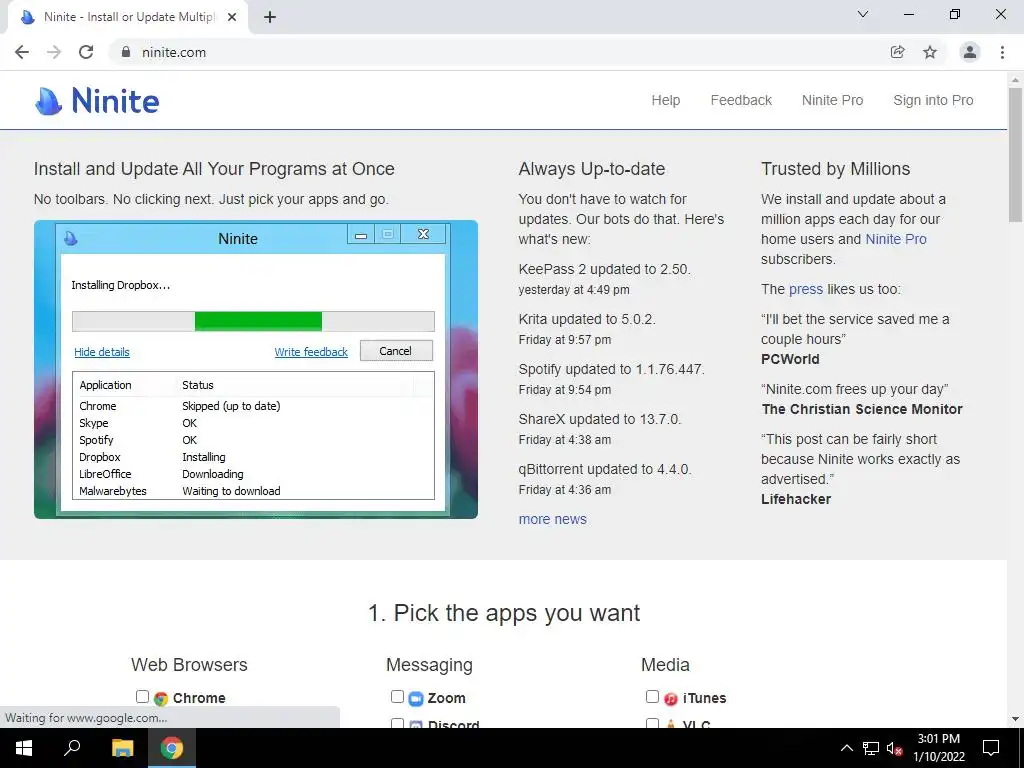
Task: Click the Chrome taskbar icon
Action: tap(172, 748)
